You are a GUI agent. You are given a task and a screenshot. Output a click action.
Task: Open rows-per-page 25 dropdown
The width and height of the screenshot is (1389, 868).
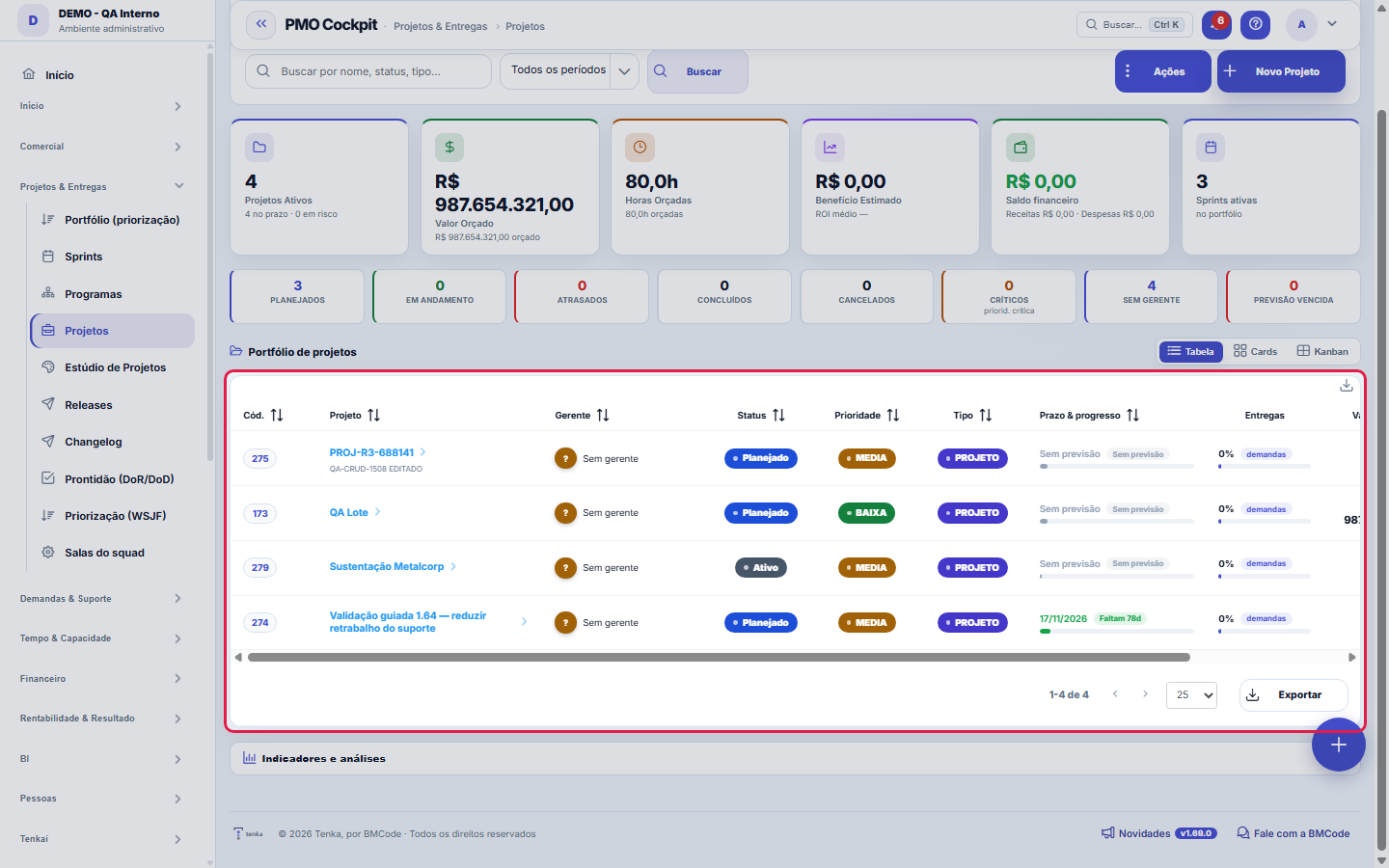point(1191,694)
